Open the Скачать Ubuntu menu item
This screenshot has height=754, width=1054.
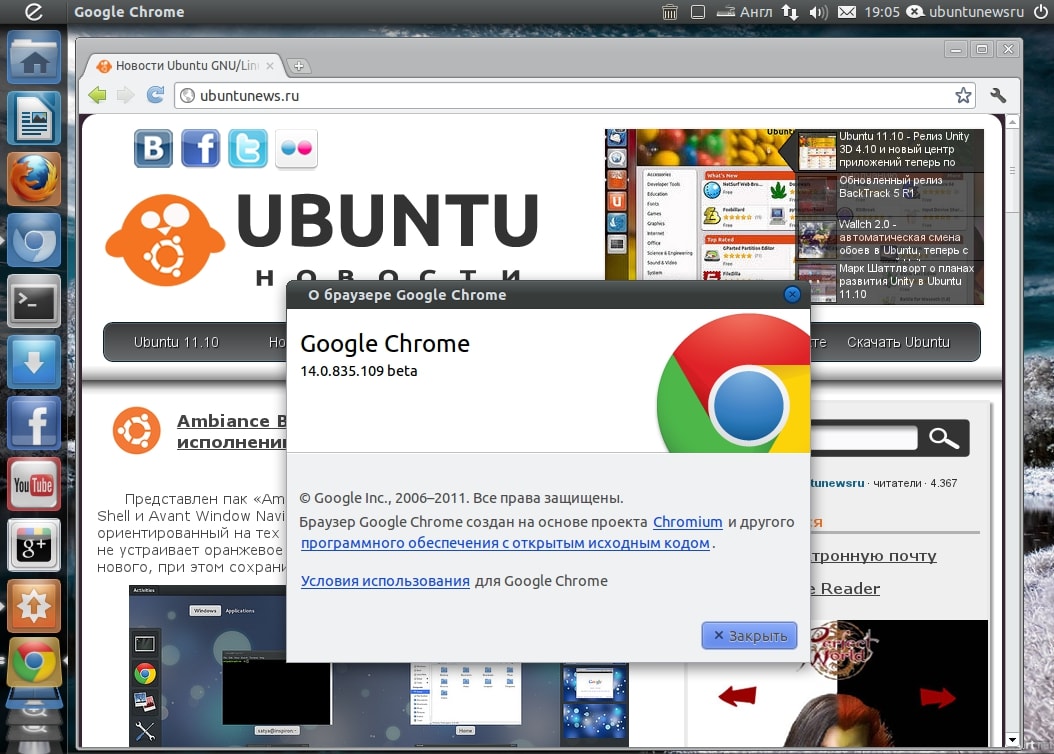[898, 342]
